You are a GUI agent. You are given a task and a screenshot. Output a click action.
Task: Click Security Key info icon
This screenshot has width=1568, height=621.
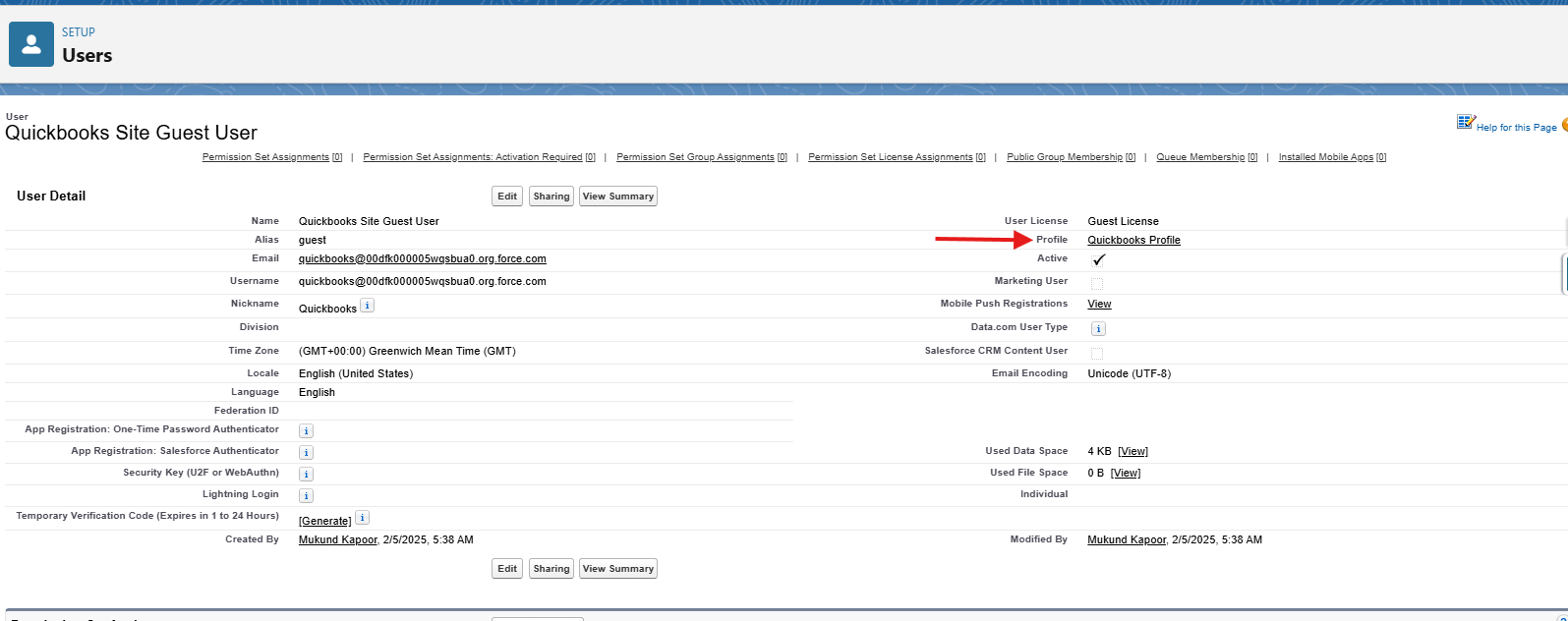click(x=306, y=475)
